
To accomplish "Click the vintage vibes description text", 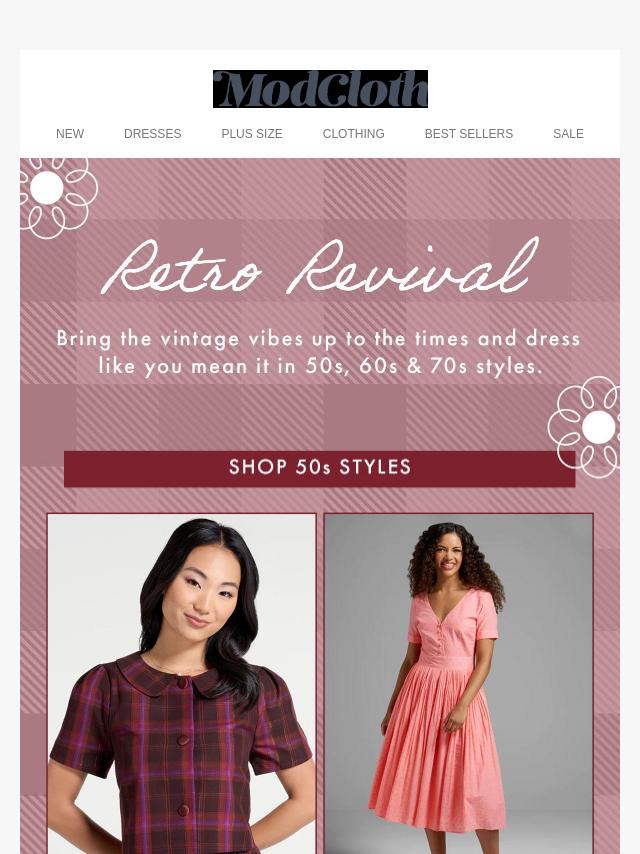I will click(319, 352).
